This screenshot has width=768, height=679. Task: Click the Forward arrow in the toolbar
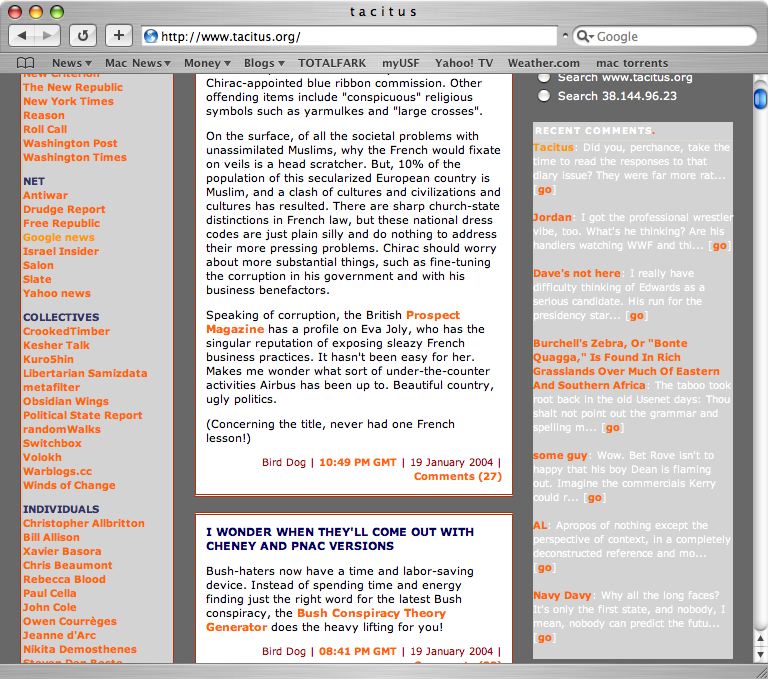coord(48,36)
